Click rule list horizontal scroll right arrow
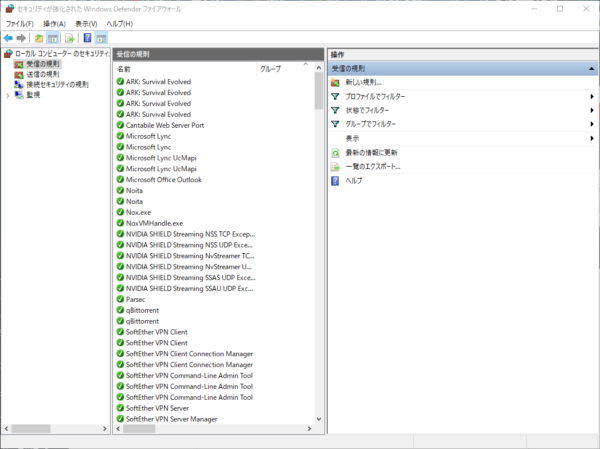This screenshot has width=600, height=449. point(309,429)
